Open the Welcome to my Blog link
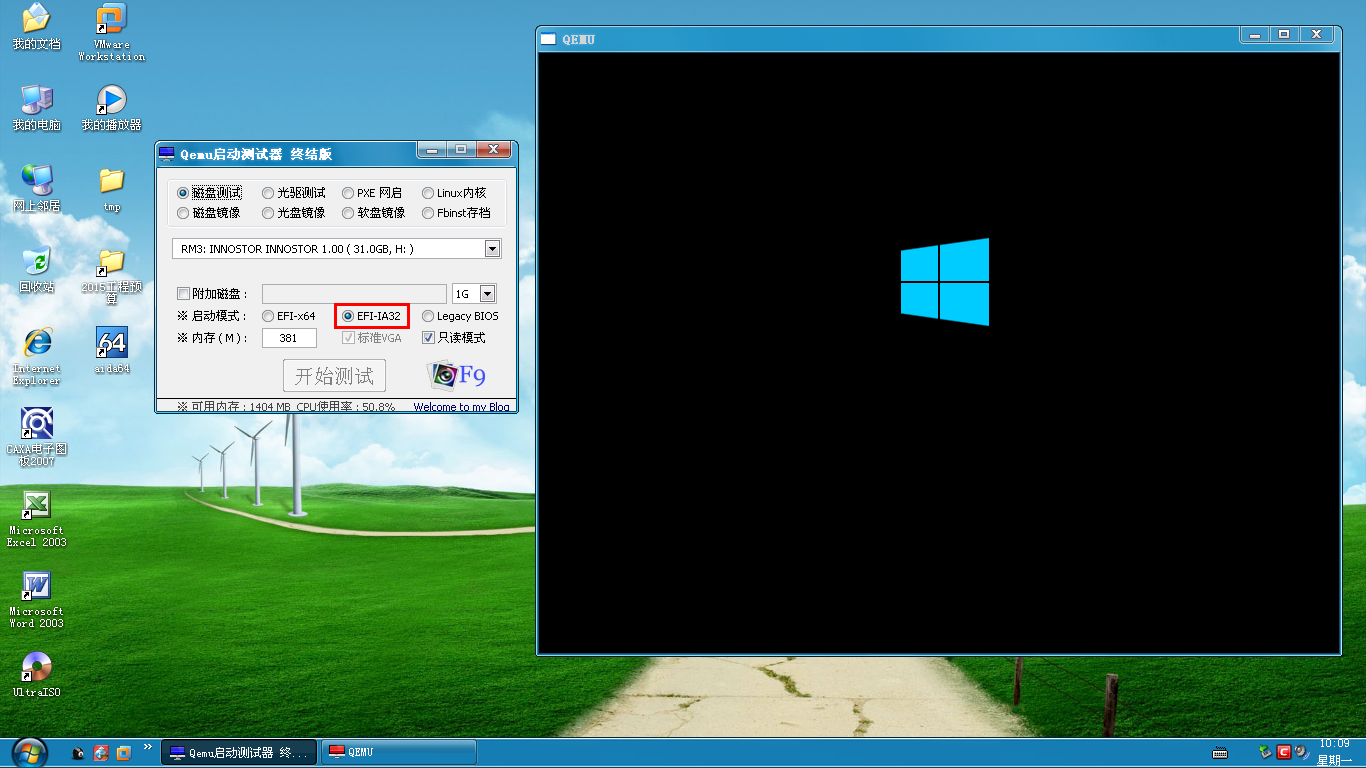1366x768 pixels. [461, 407]
